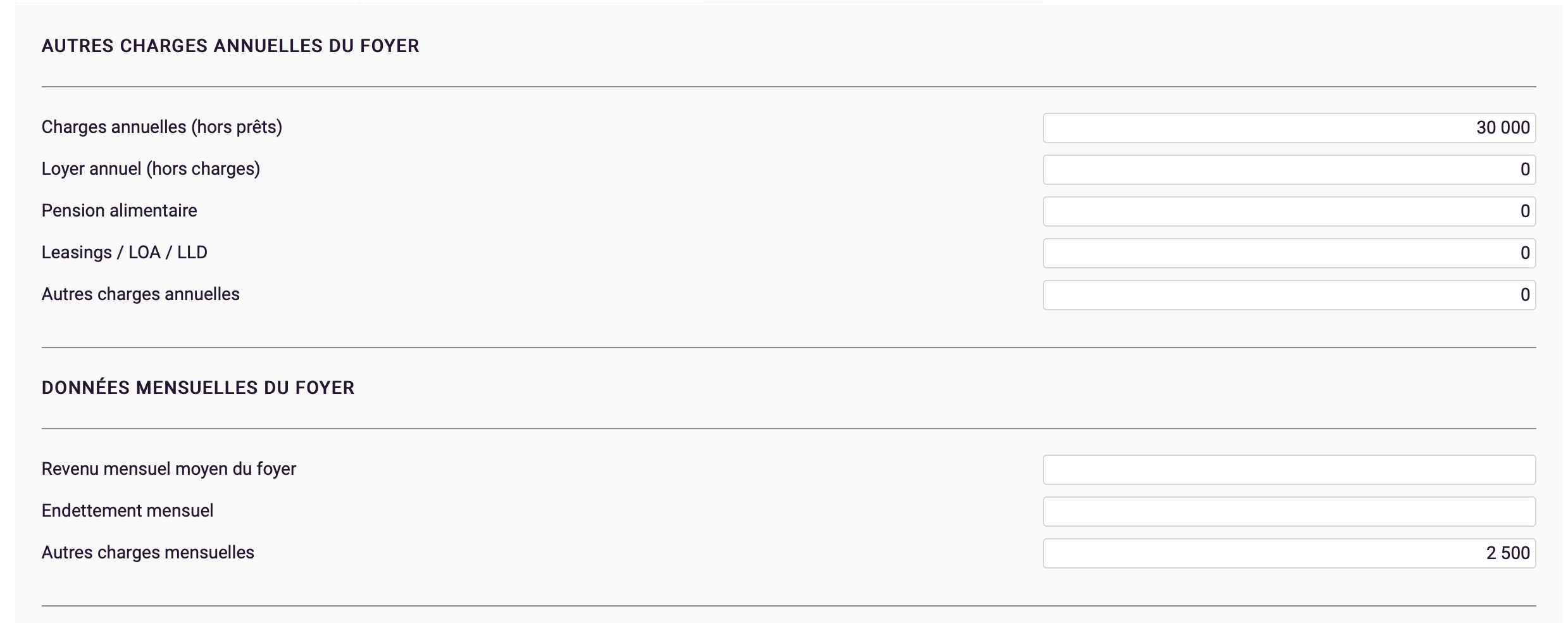Click the 'AUTRES CHARGES ANNUELLES DU FOYER' heading

pos(230,46)
